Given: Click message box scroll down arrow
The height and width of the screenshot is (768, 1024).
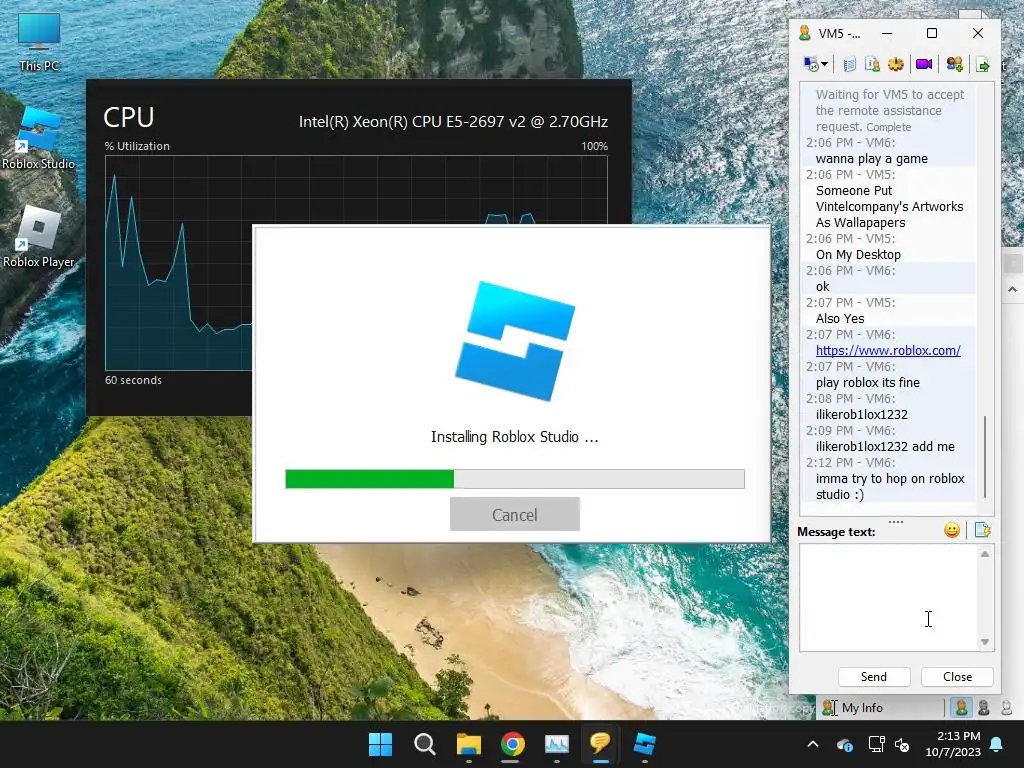Looking at the screenshot, I should [985, 642].
